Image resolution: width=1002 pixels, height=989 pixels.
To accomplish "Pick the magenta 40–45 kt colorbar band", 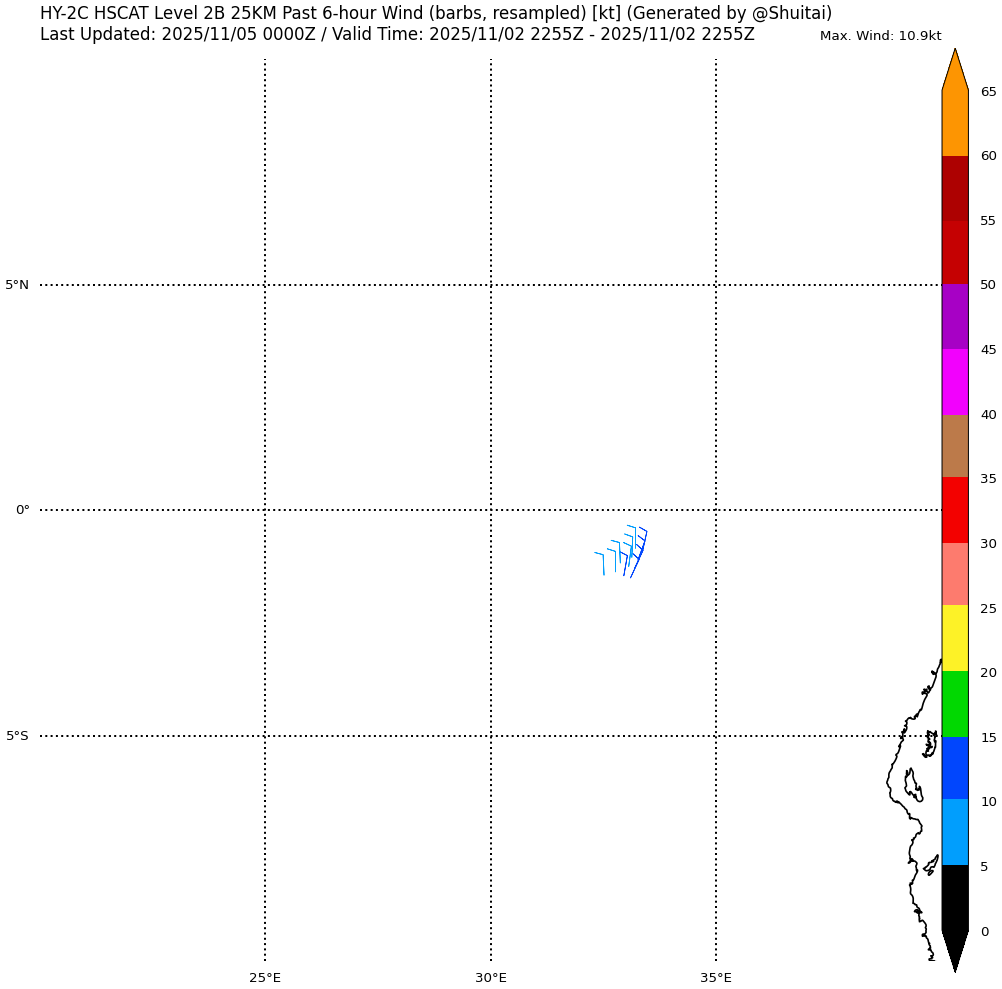I will (955, 382).
